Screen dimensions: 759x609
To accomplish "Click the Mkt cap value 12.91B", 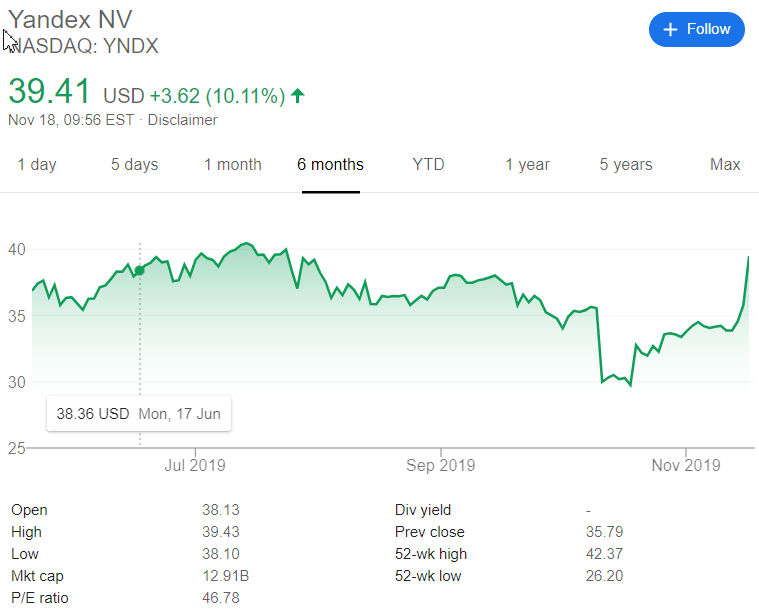I will 223,576.
